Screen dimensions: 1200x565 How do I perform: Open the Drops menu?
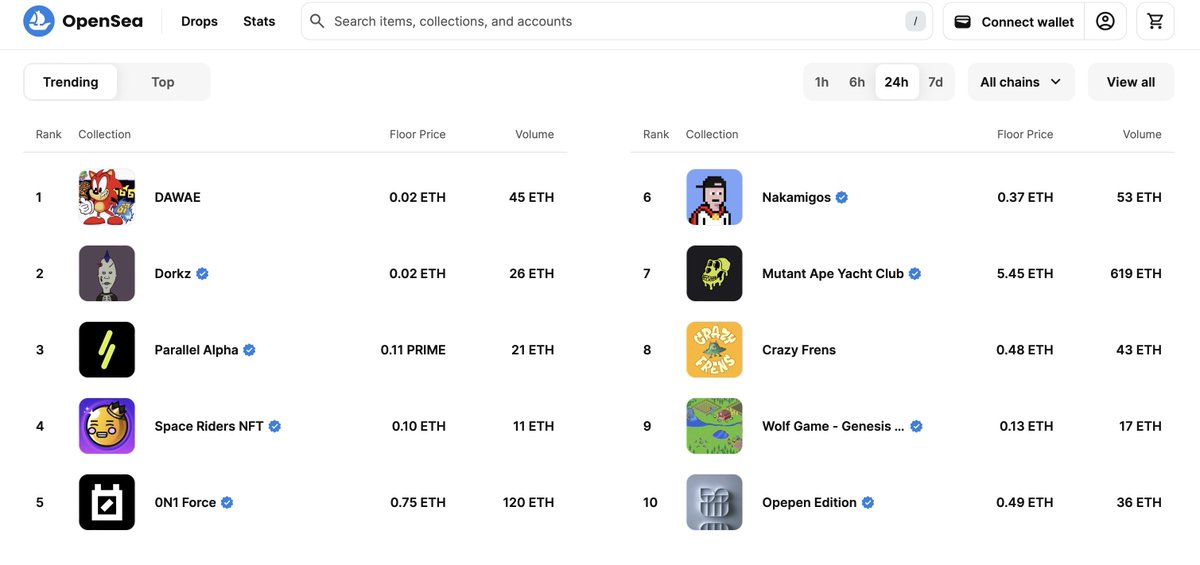tap(200, 21)
